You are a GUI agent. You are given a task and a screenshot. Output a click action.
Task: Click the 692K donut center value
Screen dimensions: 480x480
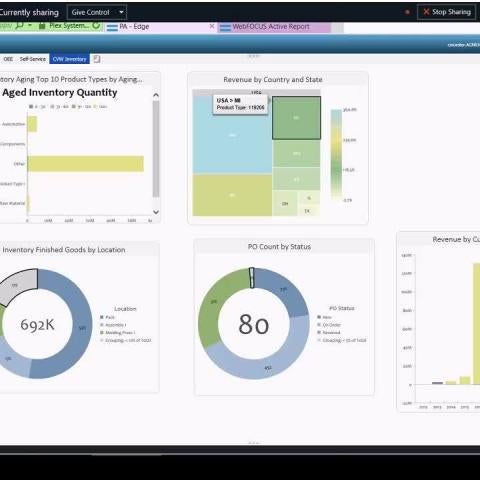tap(37, 324)
